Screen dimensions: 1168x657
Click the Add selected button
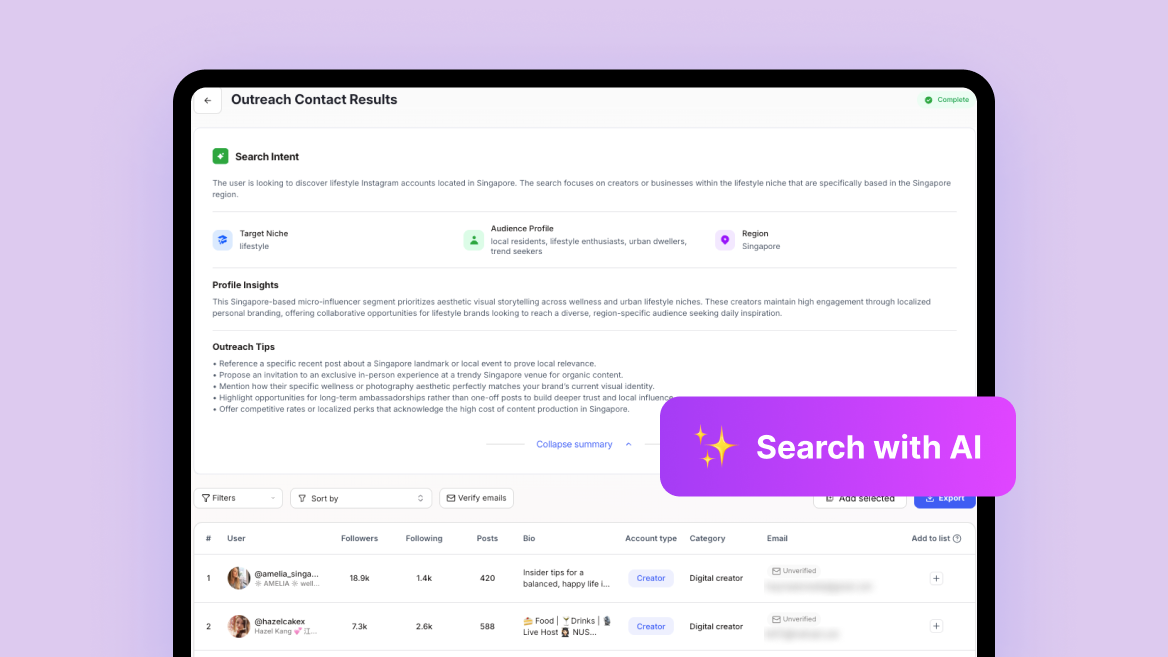point(859,497)
